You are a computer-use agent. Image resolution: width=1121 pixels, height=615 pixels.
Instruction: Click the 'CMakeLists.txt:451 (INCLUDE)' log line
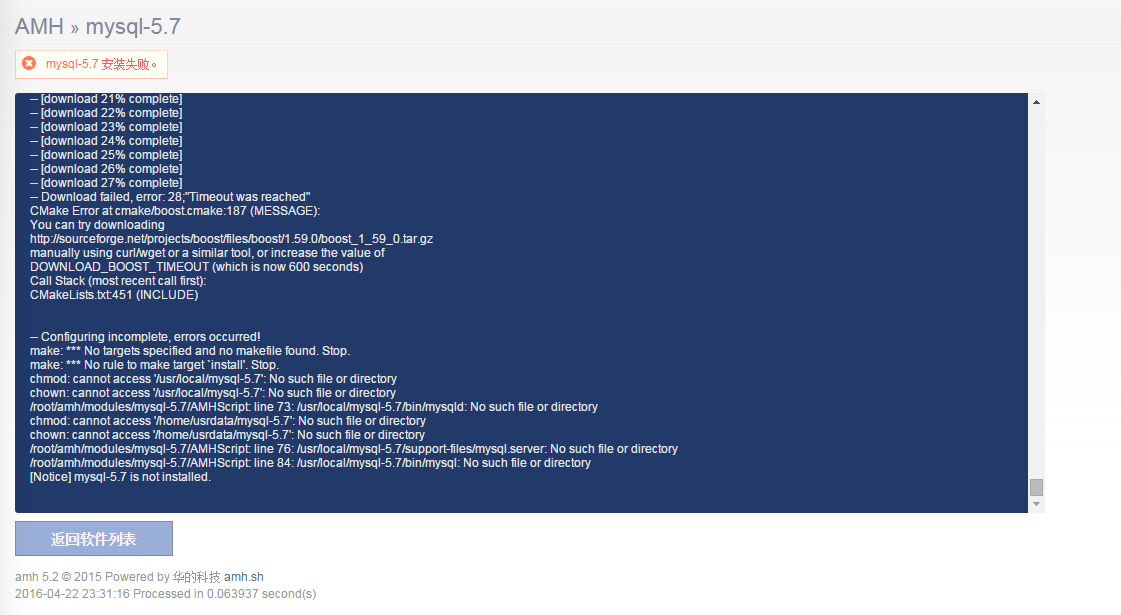114,295
